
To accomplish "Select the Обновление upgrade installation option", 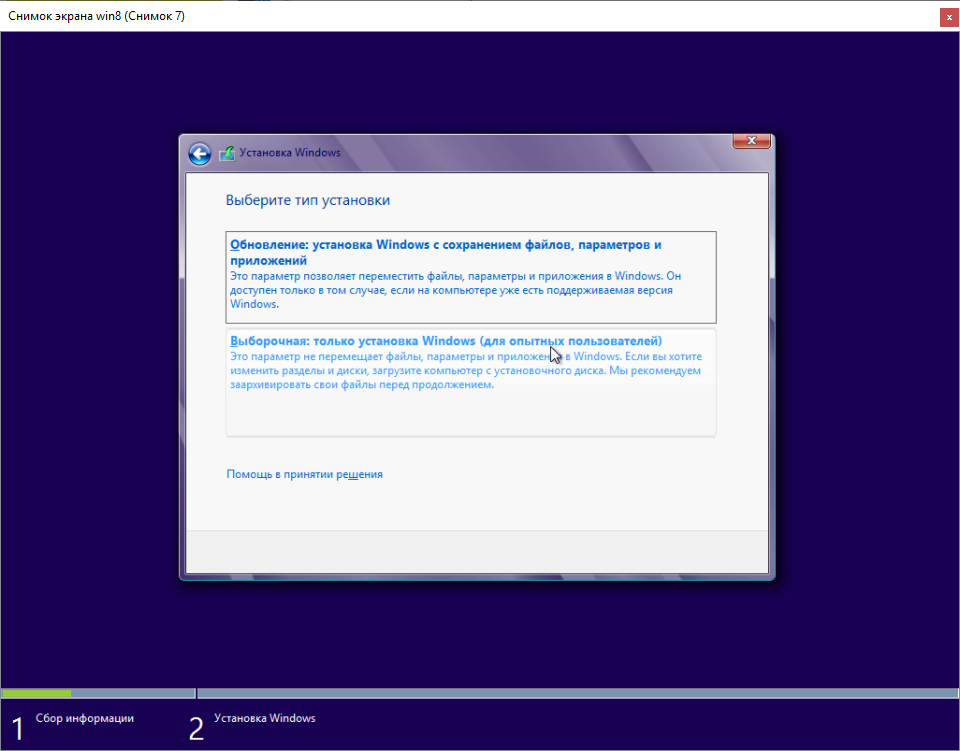I will tap(471, 277).
